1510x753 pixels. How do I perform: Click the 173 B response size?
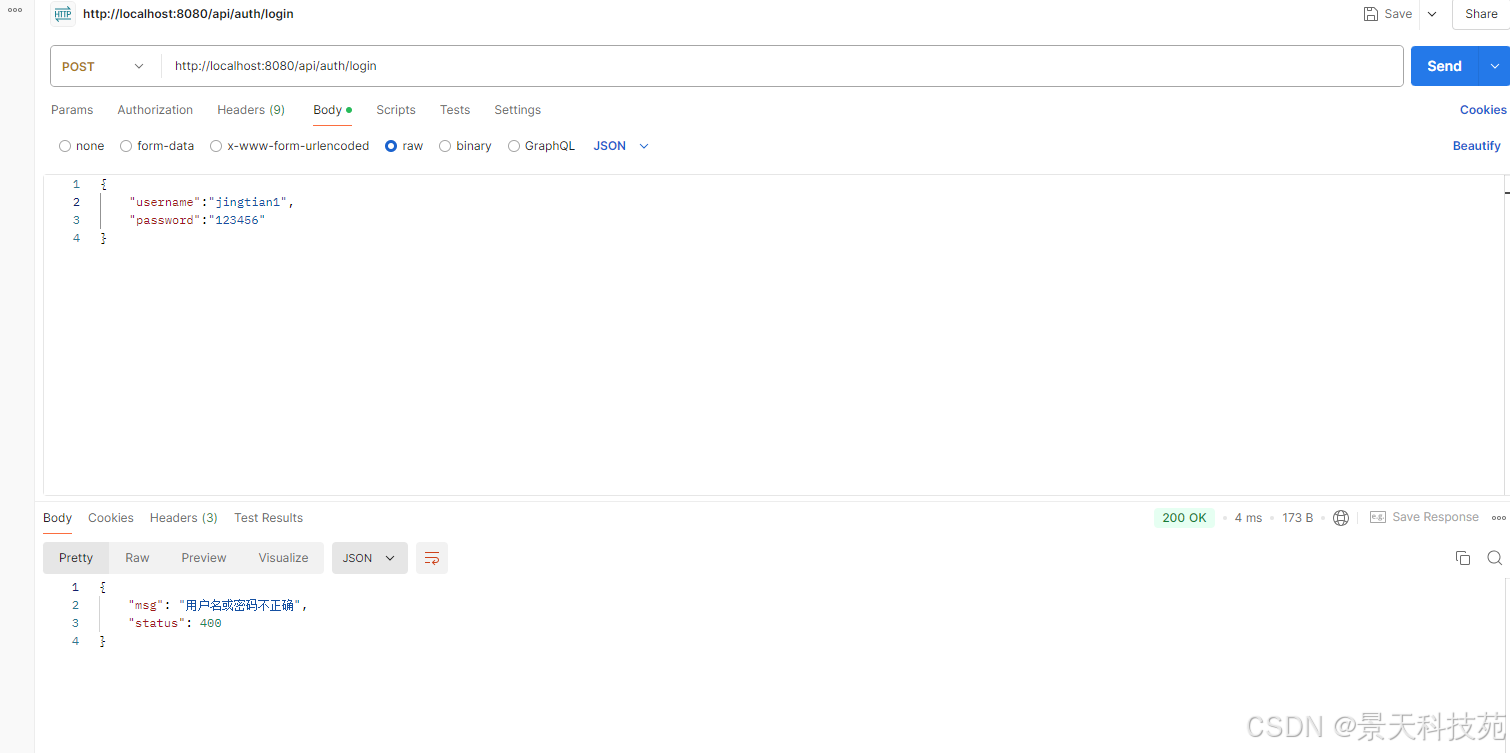(1298, 518)
